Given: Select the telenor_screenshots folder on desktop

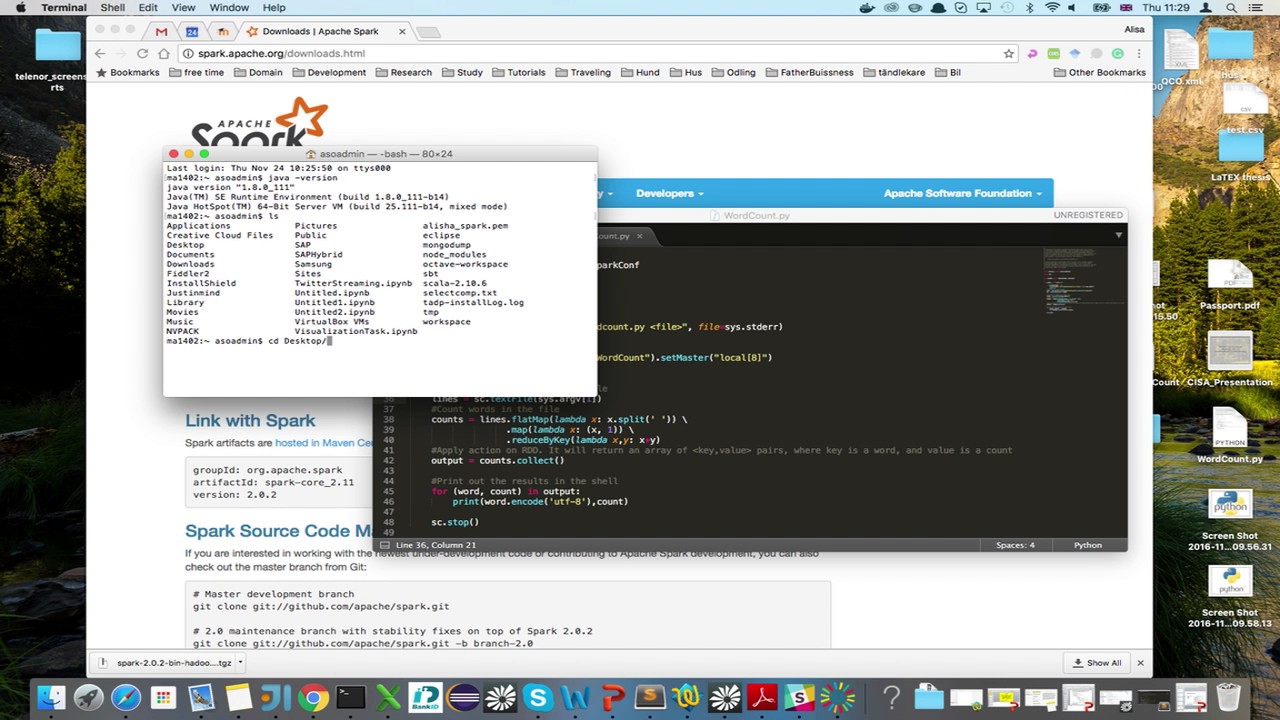Looking at the screenshot, I should 57,60.
